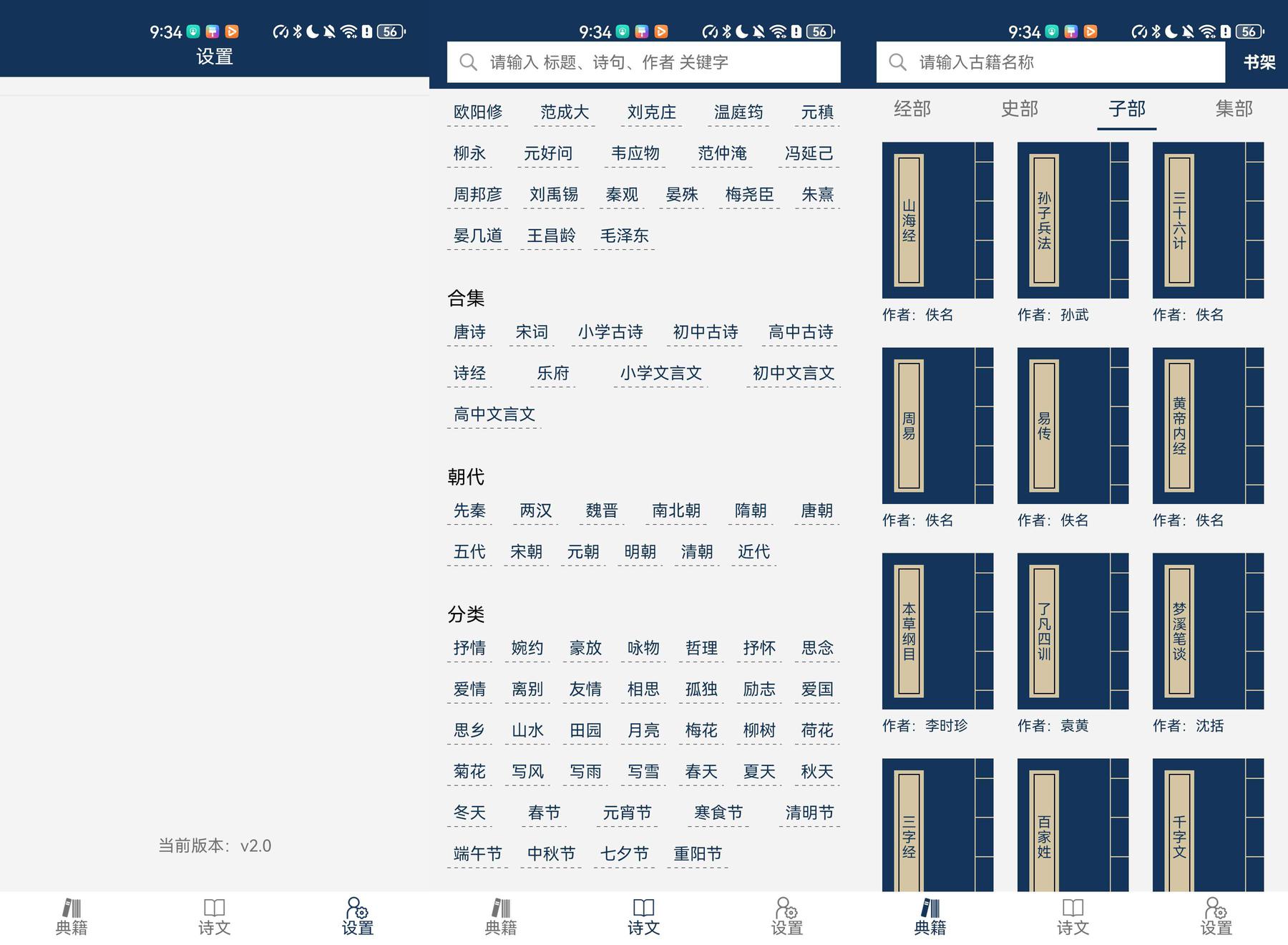Image resolution: width=1288 pixels, height=945 pixels.
Task: Click author label 作者:李时珍
Action: [924, 726]
